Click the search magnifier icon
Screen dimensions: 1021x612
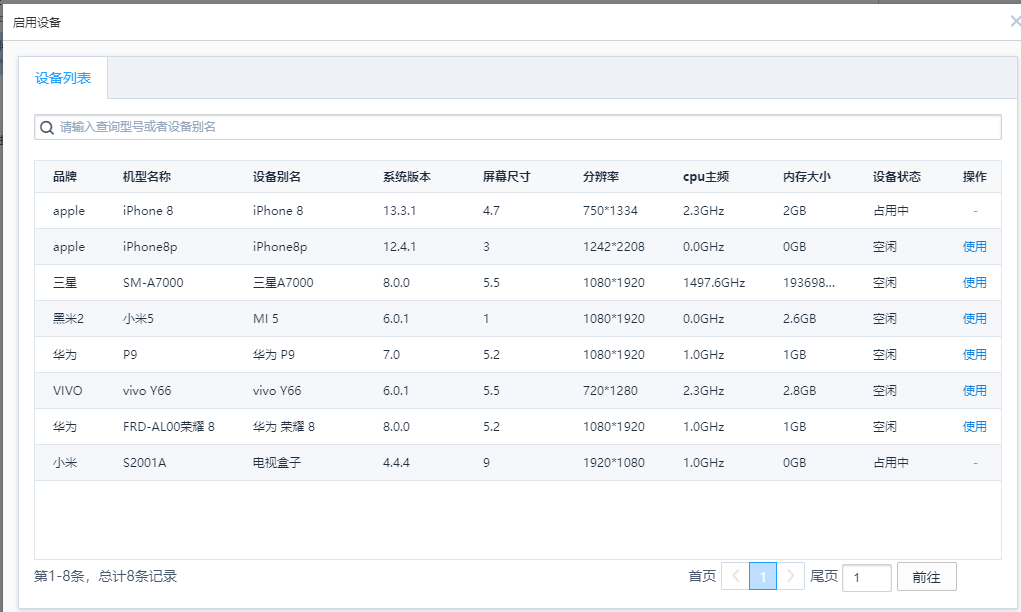47,127
